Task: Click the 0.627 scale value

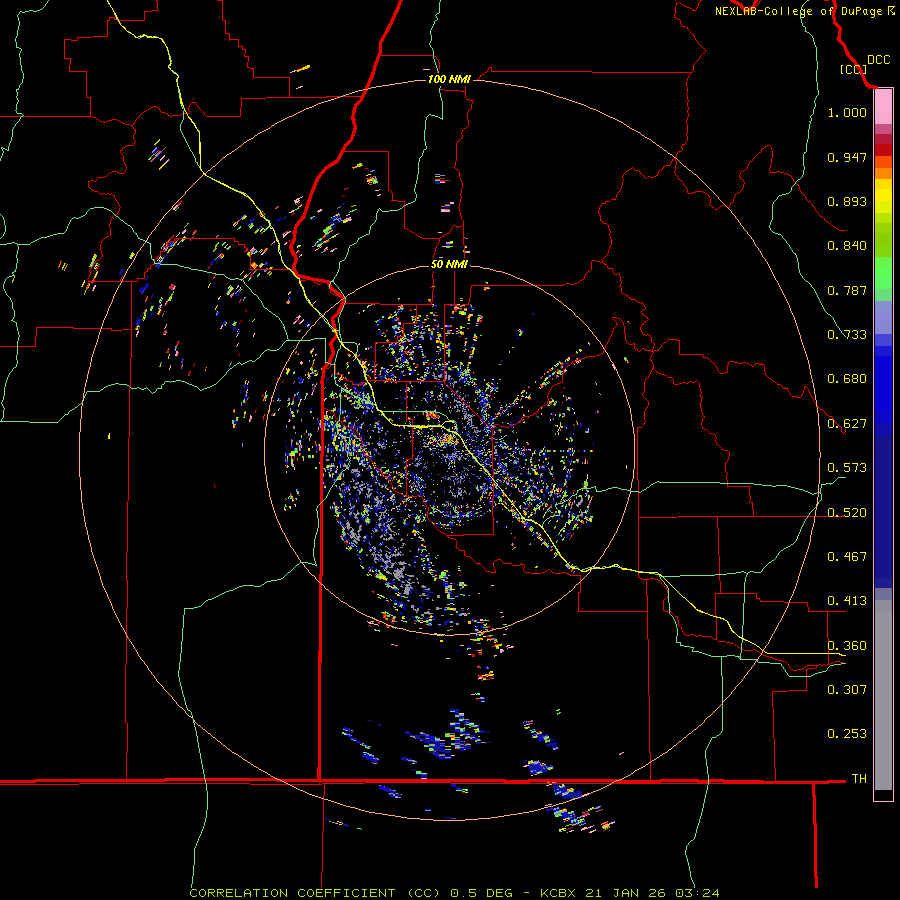Action: click(847, 424)
